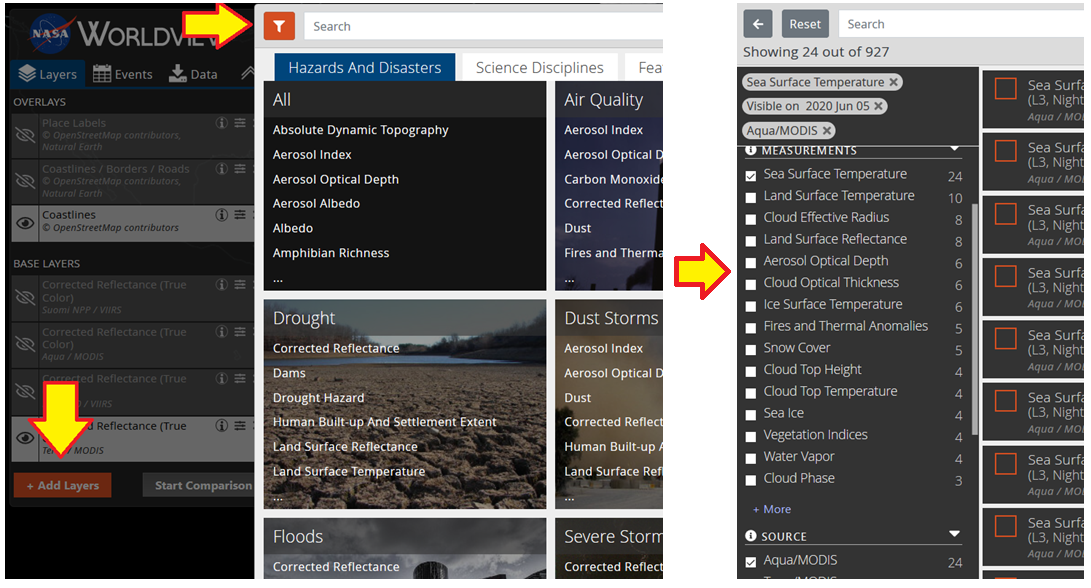Open Amphibian Richness under All
1091x588 pixels.
coord(331,253)
